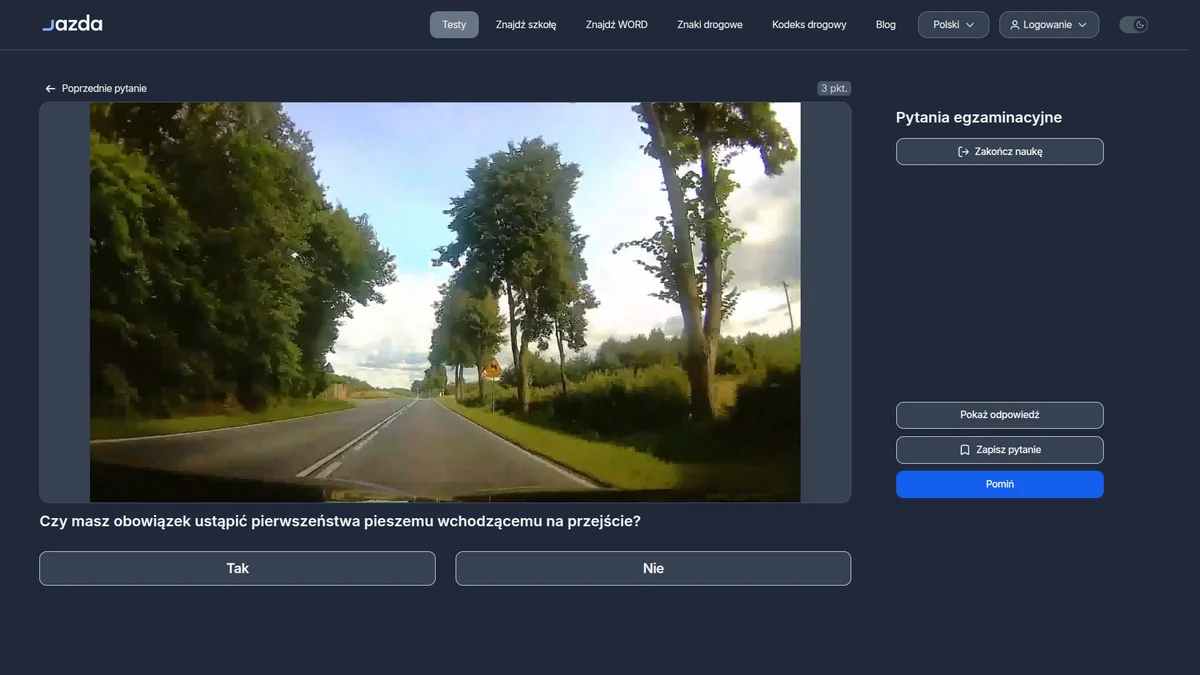
Task: Click the user icon beside Logowanie
Action: click(x=1015, y=25)
